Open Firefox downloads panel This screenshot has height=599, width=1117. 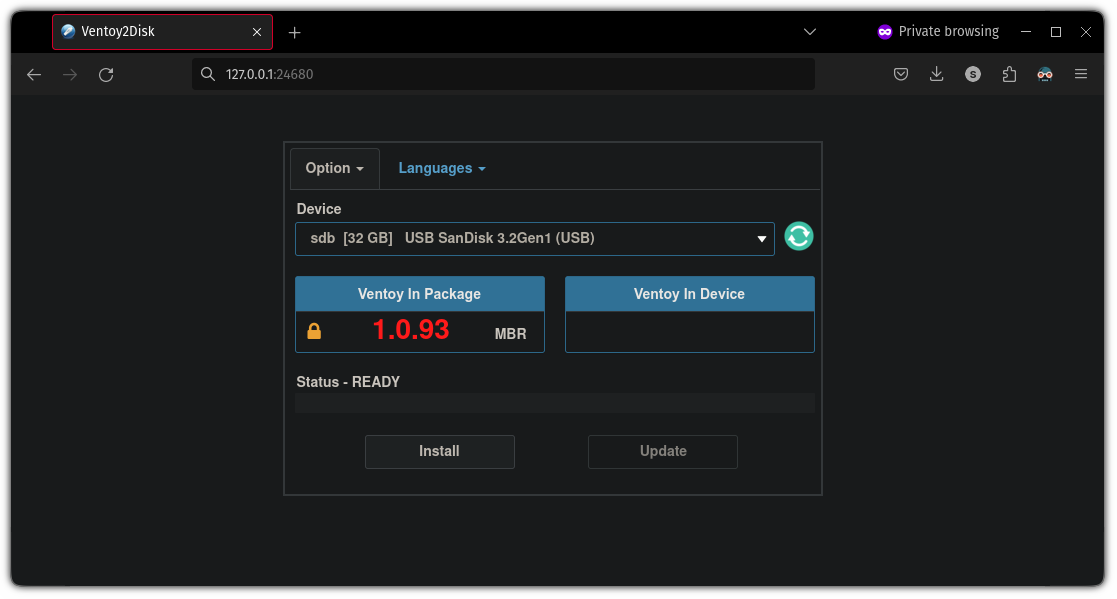coord(937,73)
